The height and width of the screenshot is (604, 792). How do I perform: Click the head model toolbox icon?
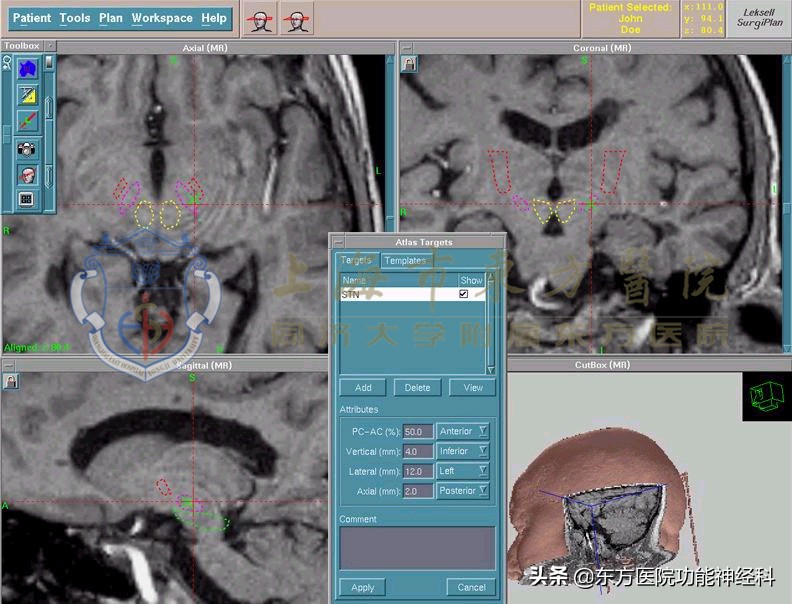(x=27, y=175)
